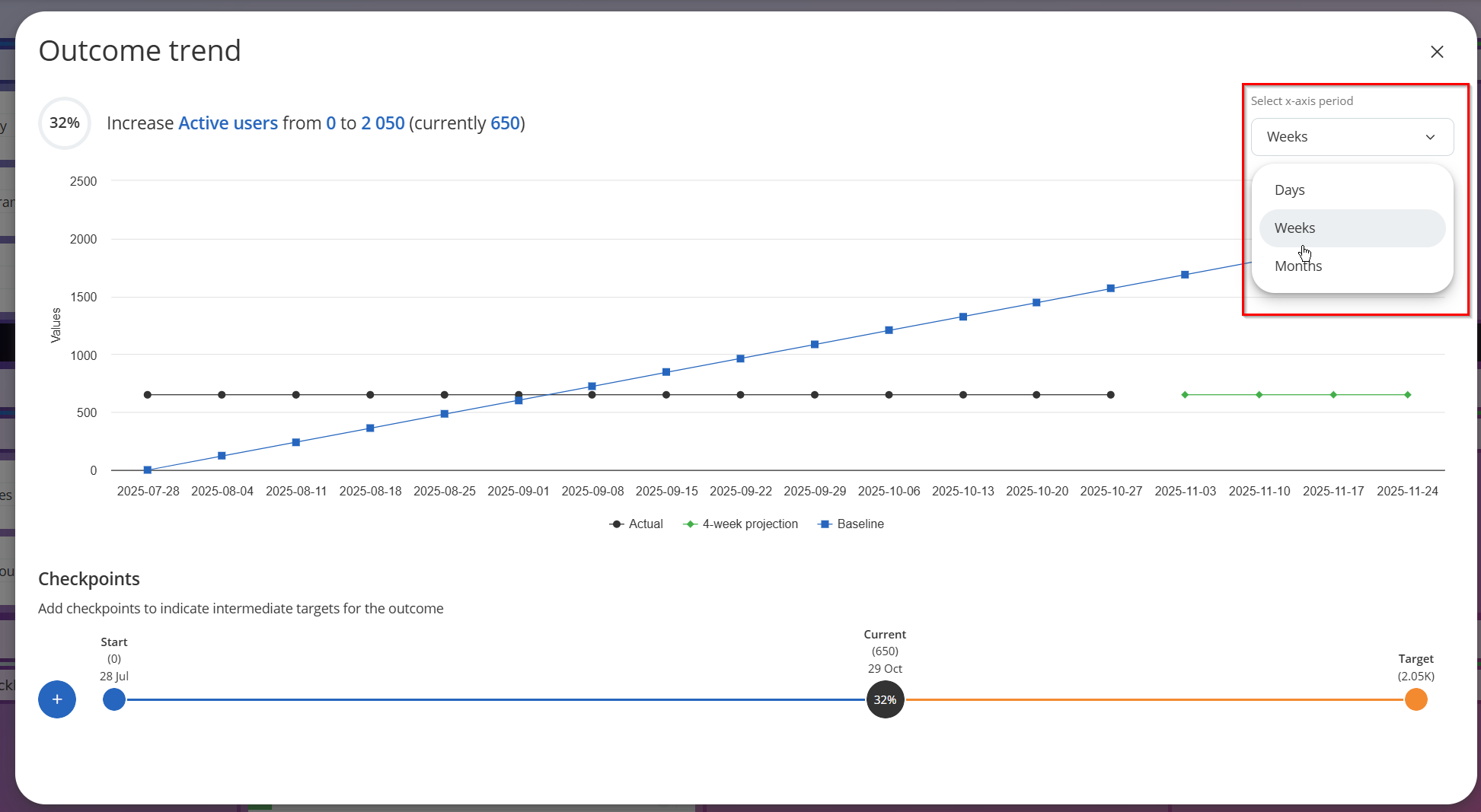Toggle the Baseline series legend item
This screenshot has width=1481, height=812.
(851, 524)
